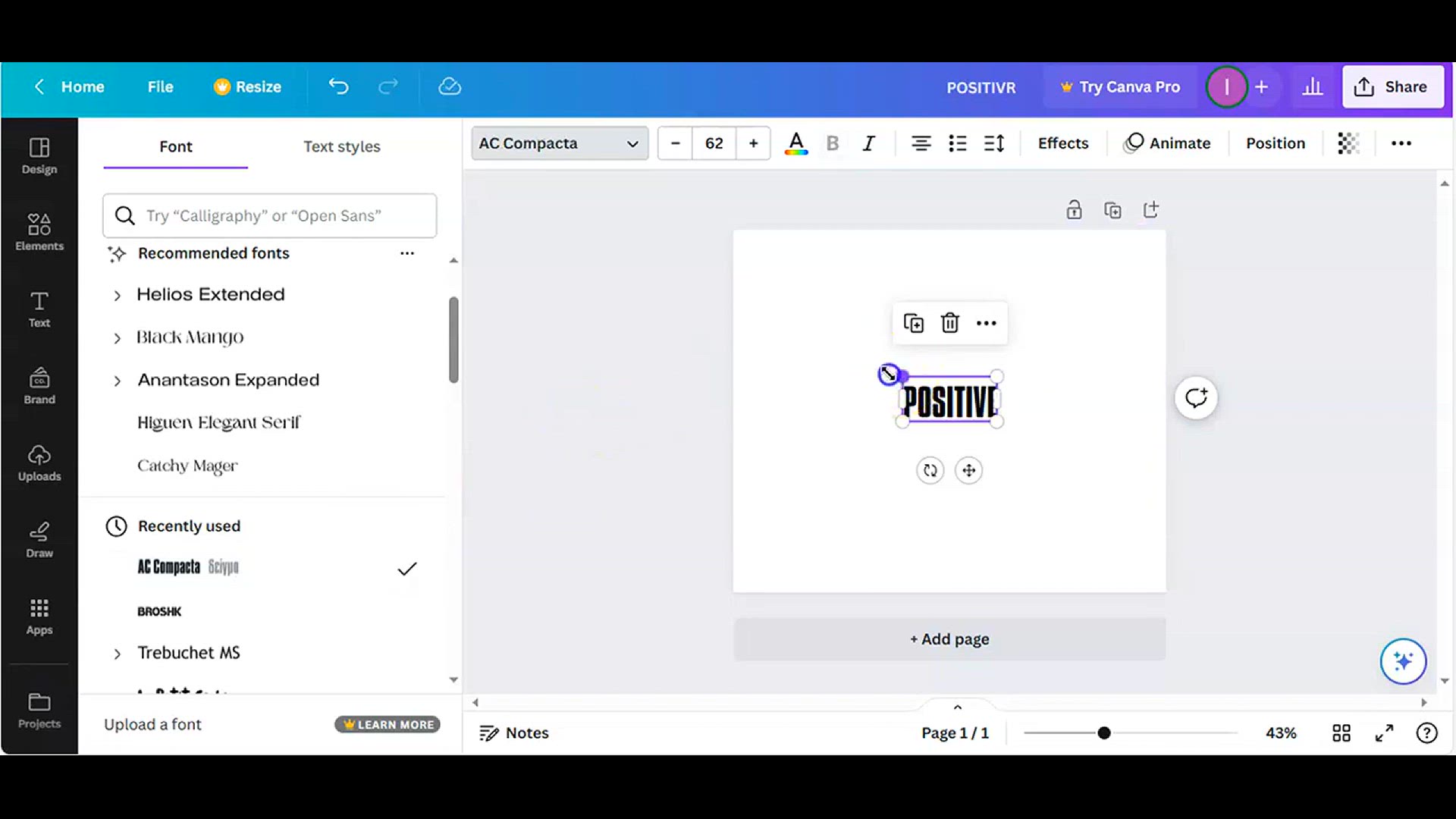Open the 43% zoom level menu
Image resolution: width=1456 pixels, height=819 pixels.
click(1281, 733)
